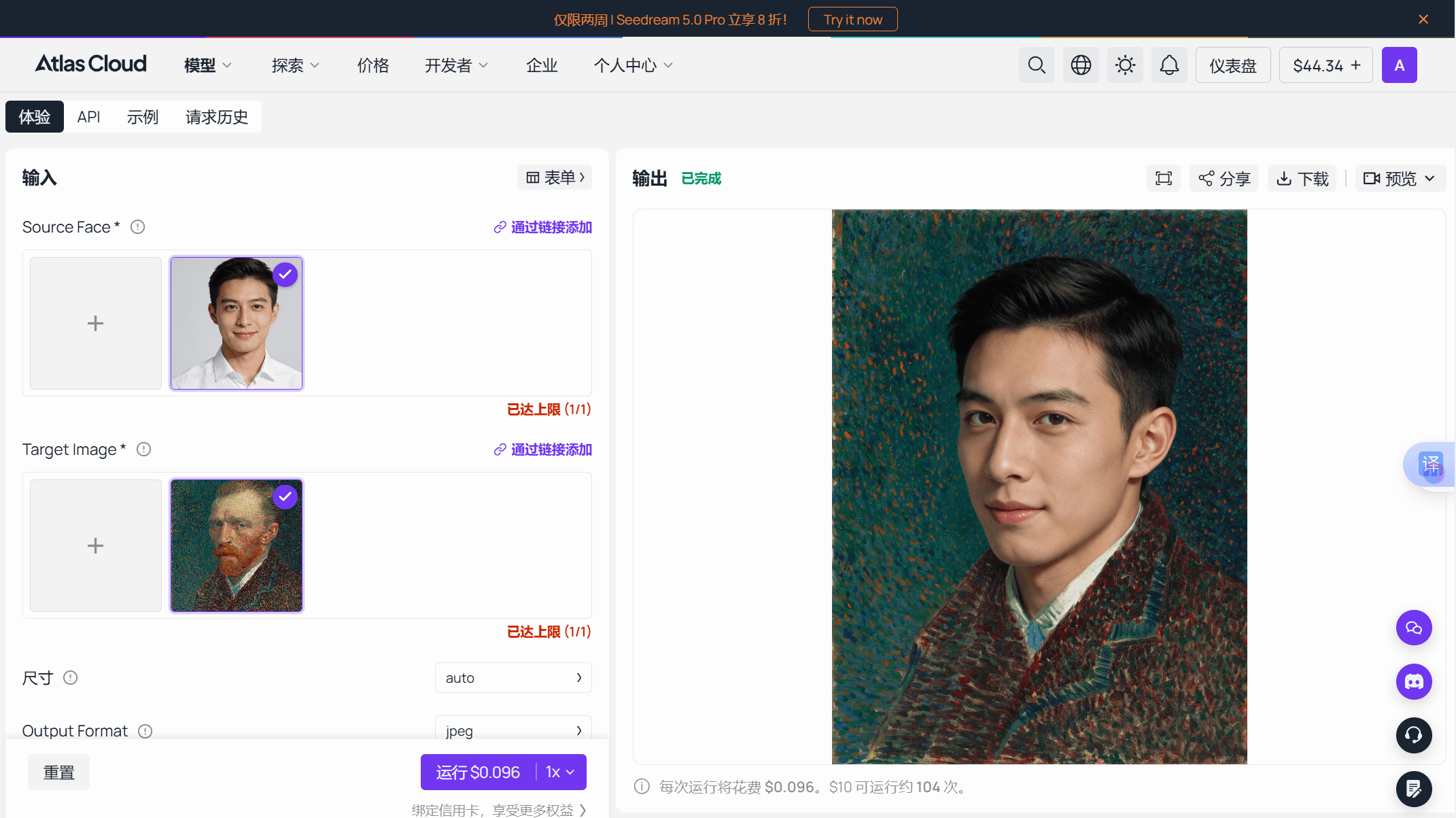Viewport: 1456px width, 818px height.
Task: Click the 下载 download button
Action: click(1302, 178)
